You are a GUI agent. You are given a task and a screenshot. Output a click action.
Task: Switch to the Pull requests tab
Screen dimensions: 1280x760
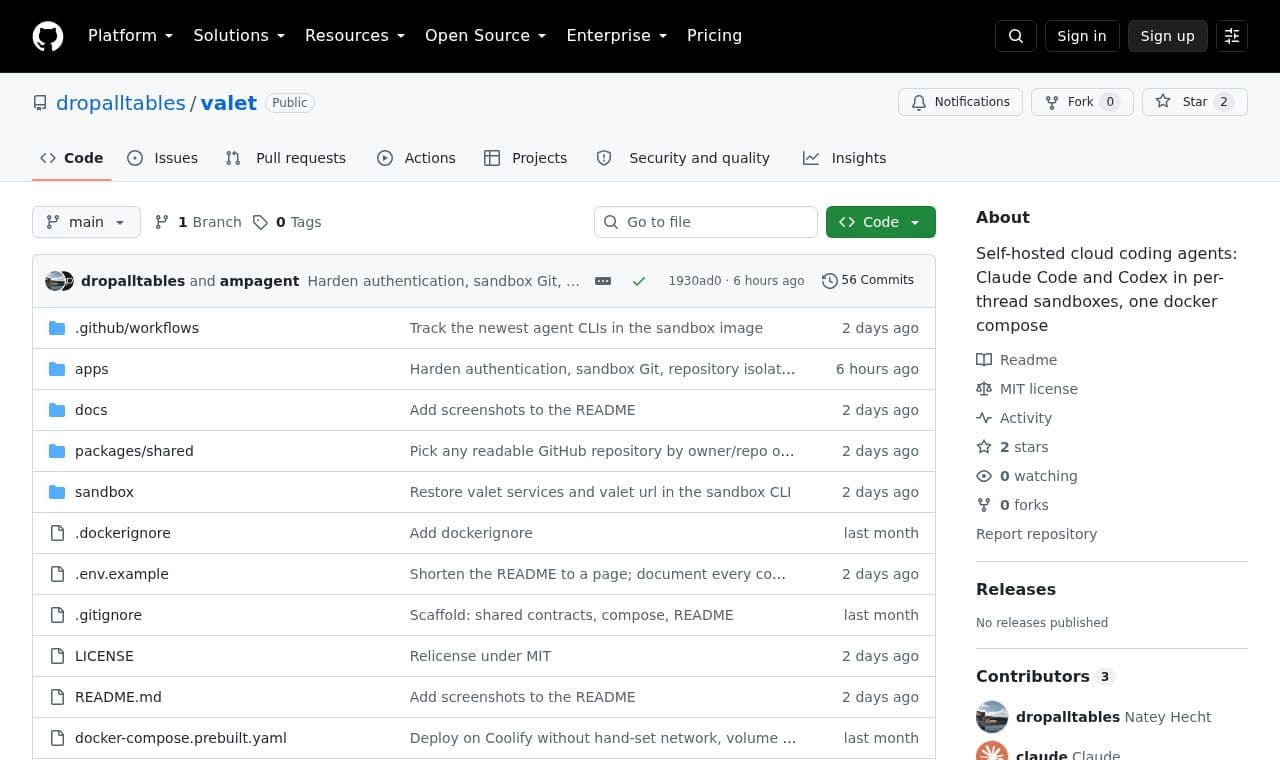pos(286,158)
